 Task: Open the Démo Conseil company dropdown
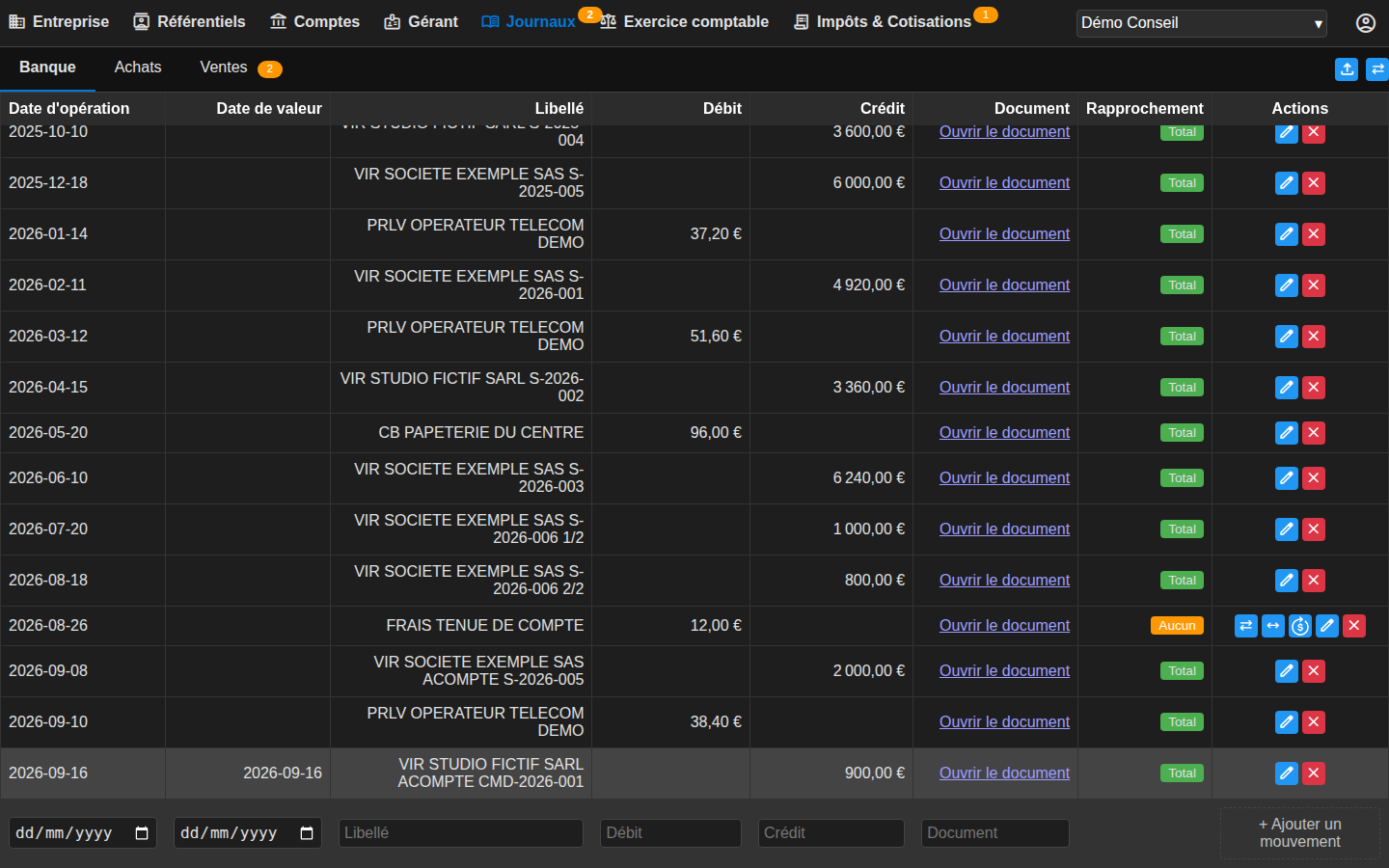(x=1201, y=23)
